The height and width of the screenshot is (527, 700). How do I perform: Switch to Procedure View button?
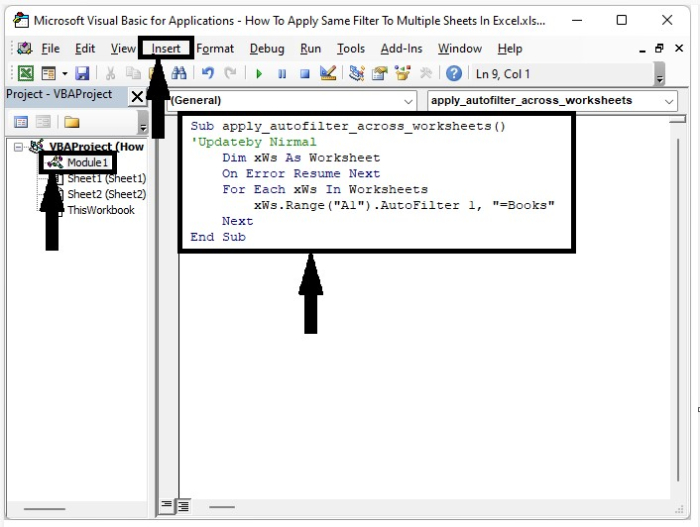(x=166, y=505)
